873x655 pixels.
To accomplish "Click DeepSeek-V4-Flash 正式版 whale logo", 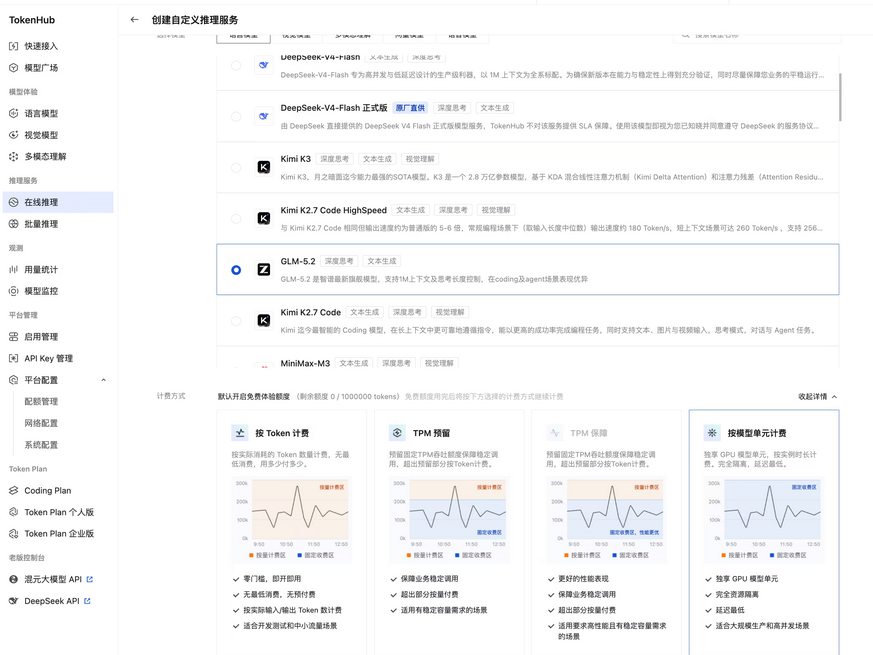I will tap(264, 116).
